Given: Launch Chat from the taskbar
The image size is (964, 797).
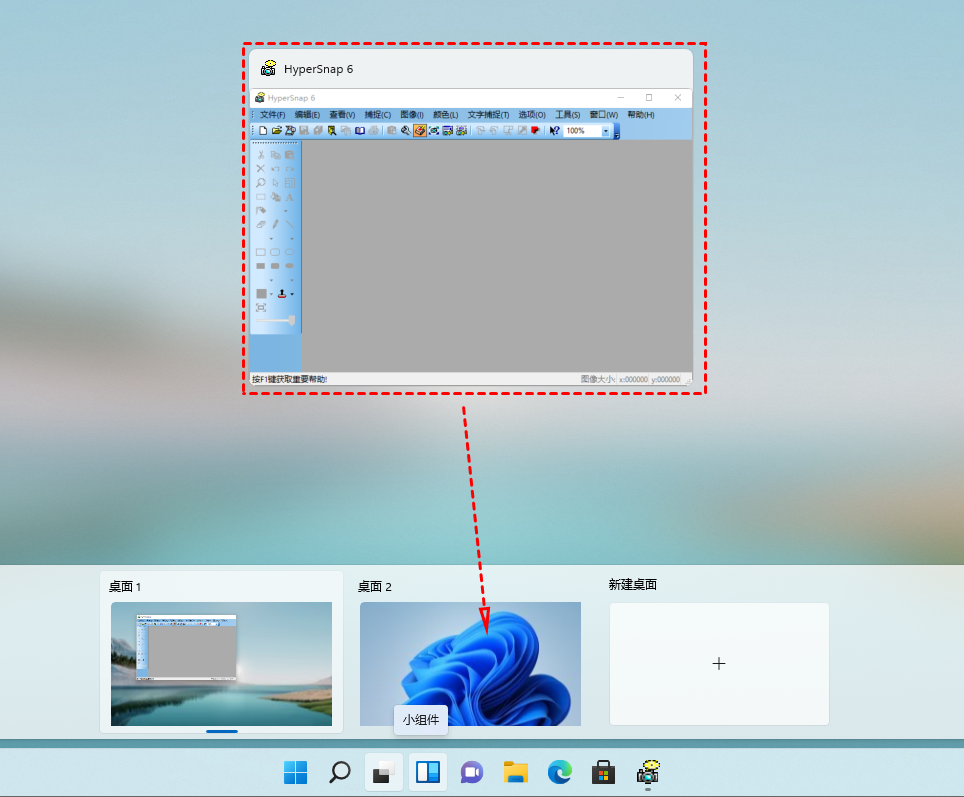Looking at the screenshot, I should point(472,772).
